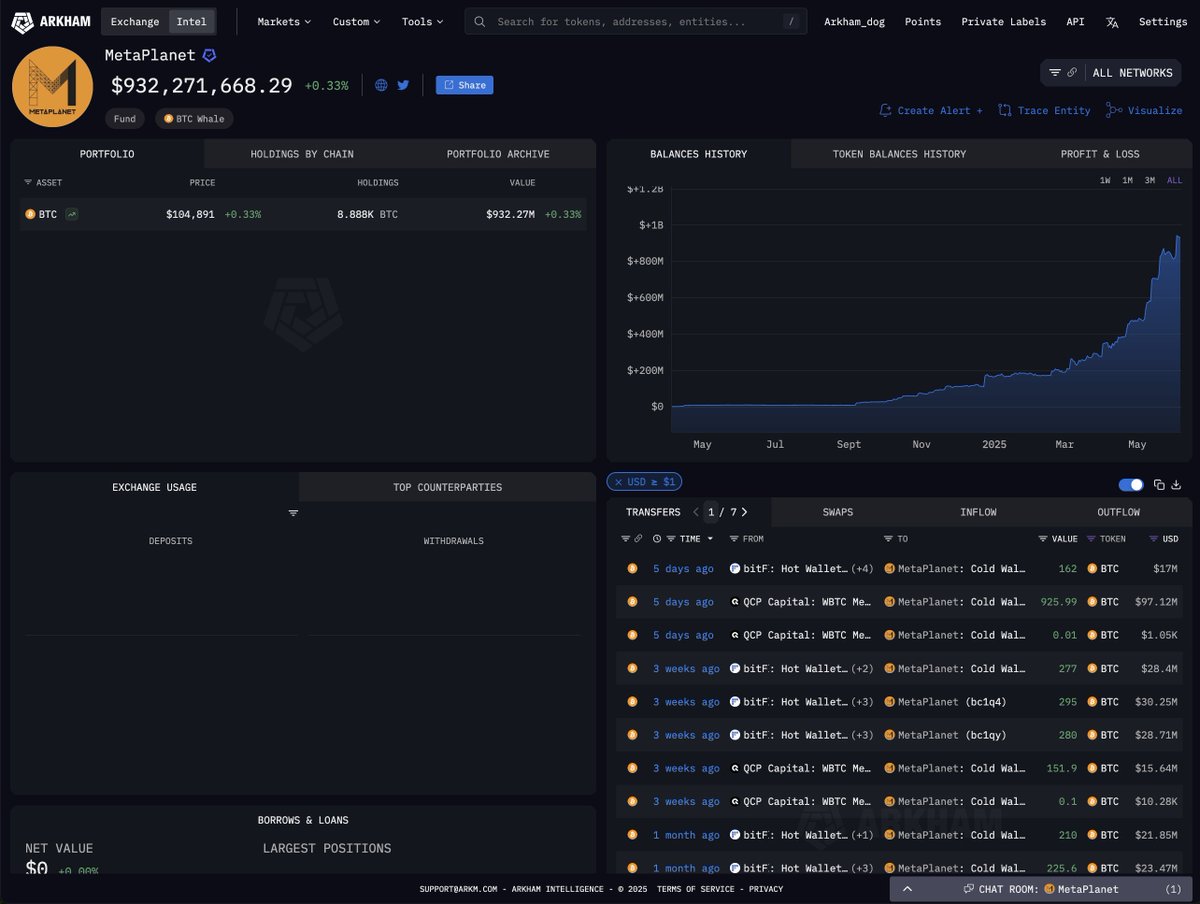1200x904 pixels.
Task: Download transfers using the download icon
Action: [x=1176, y=485]
